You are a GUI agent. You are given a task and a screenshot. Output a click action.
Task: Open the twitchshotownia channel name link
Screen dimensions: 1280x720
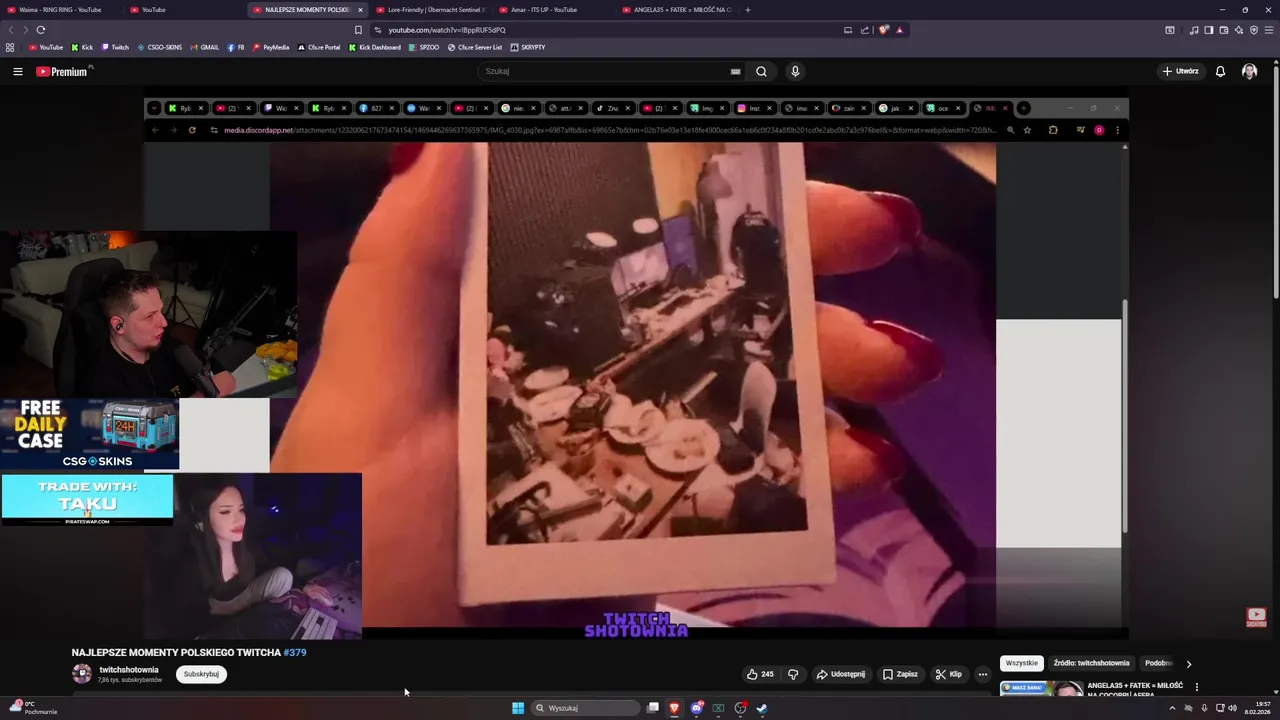click(129, 669)
